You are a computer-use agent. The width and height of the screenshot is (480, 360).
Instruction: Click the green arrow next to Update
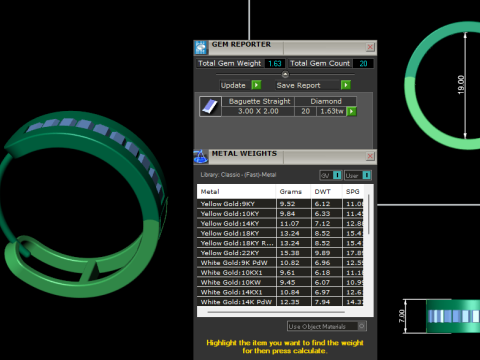tap(256, 85)
